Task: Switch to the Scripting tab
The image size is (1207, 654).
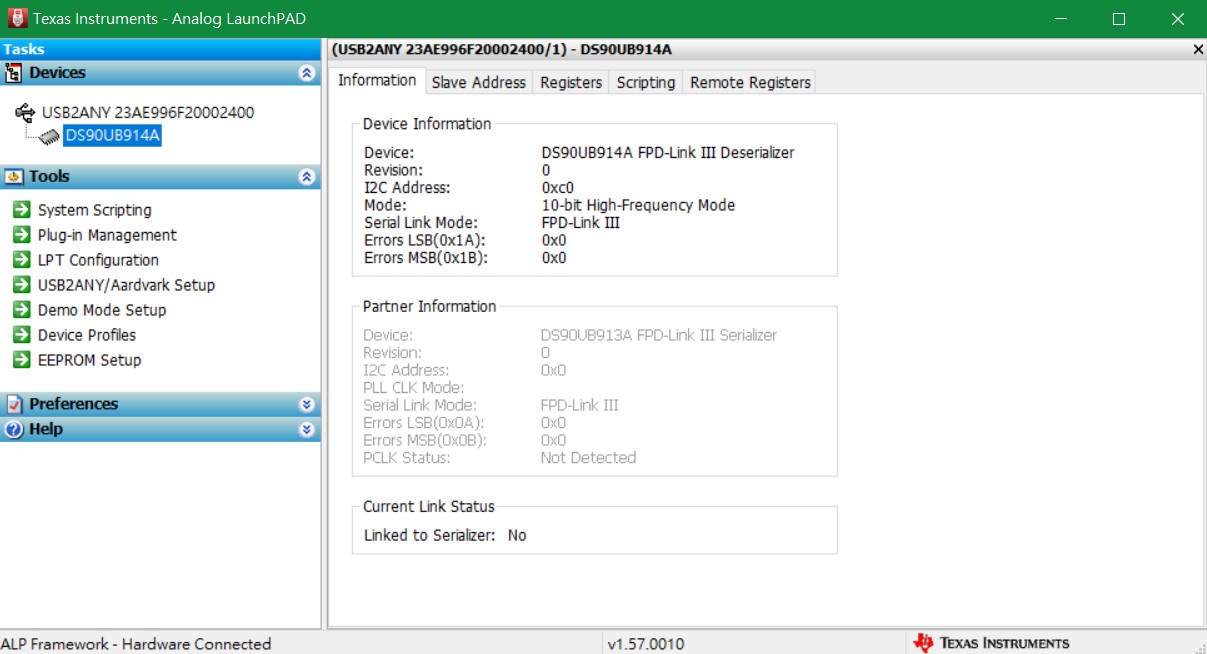Action: tap(645, 82)
